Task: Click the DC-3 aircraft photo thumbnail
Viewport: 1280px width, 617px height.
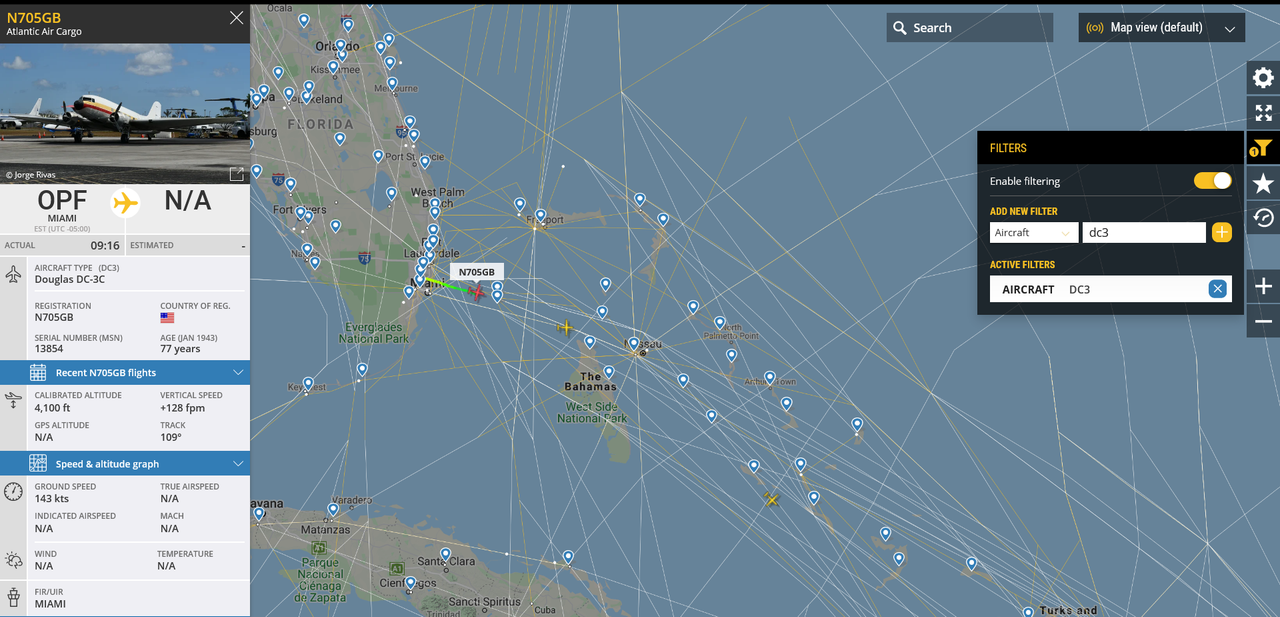Action: [125, 113]
